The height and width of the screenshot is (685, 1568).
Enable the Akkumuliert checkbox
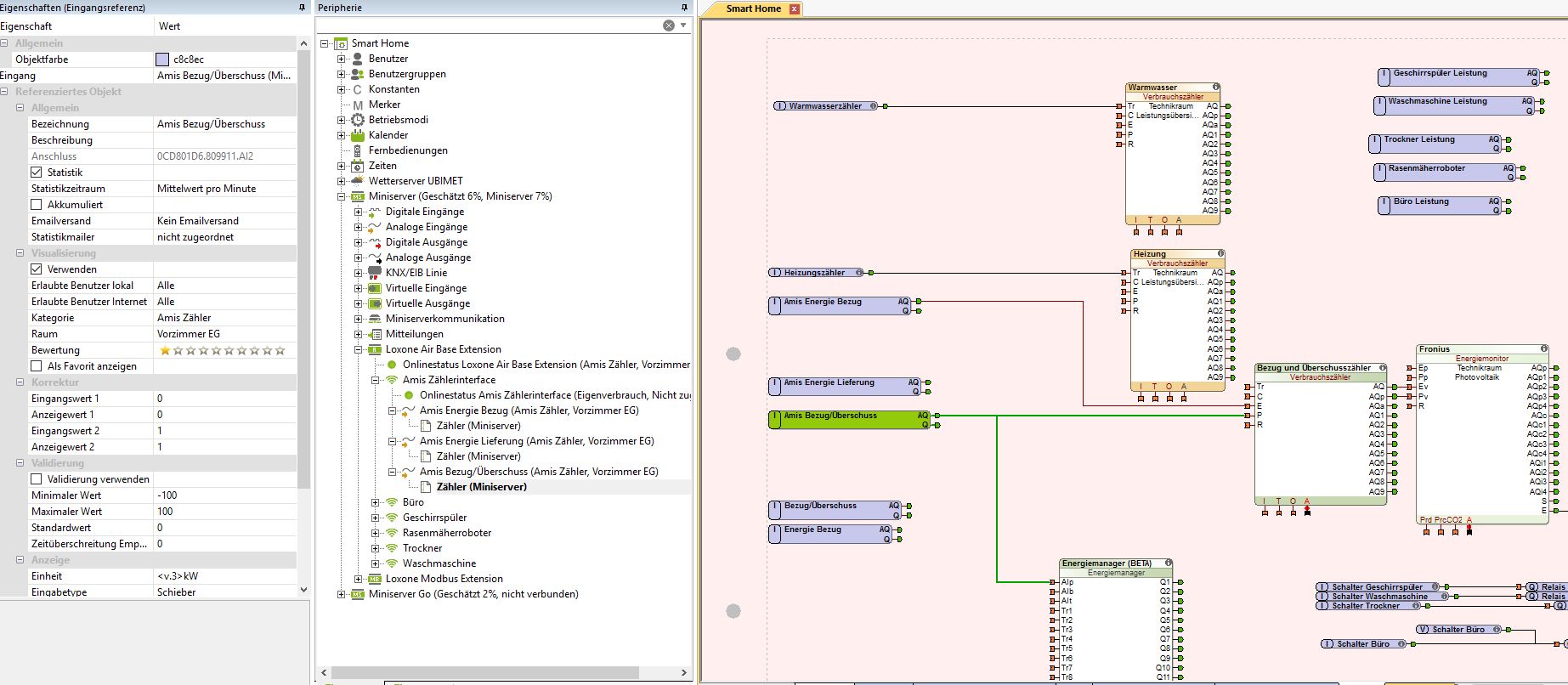tap(37, 205)
